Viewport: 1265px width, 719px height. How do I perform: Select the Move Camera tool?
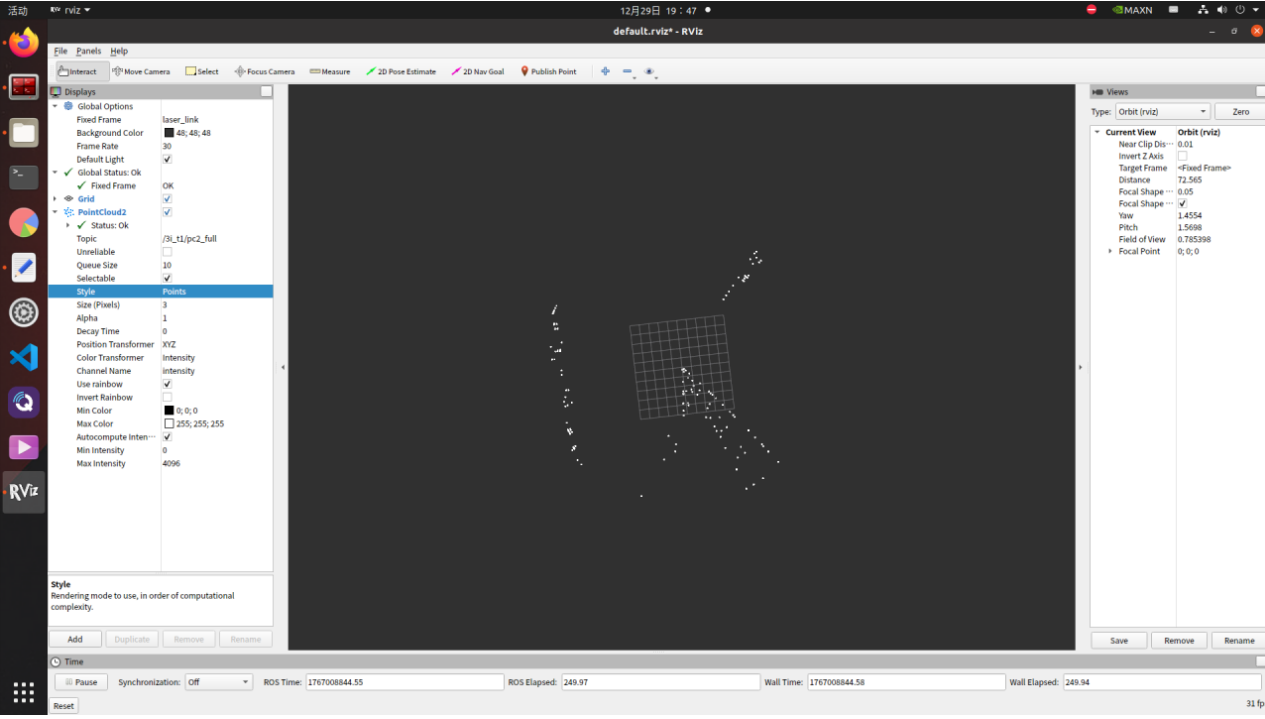coord(141,72)
